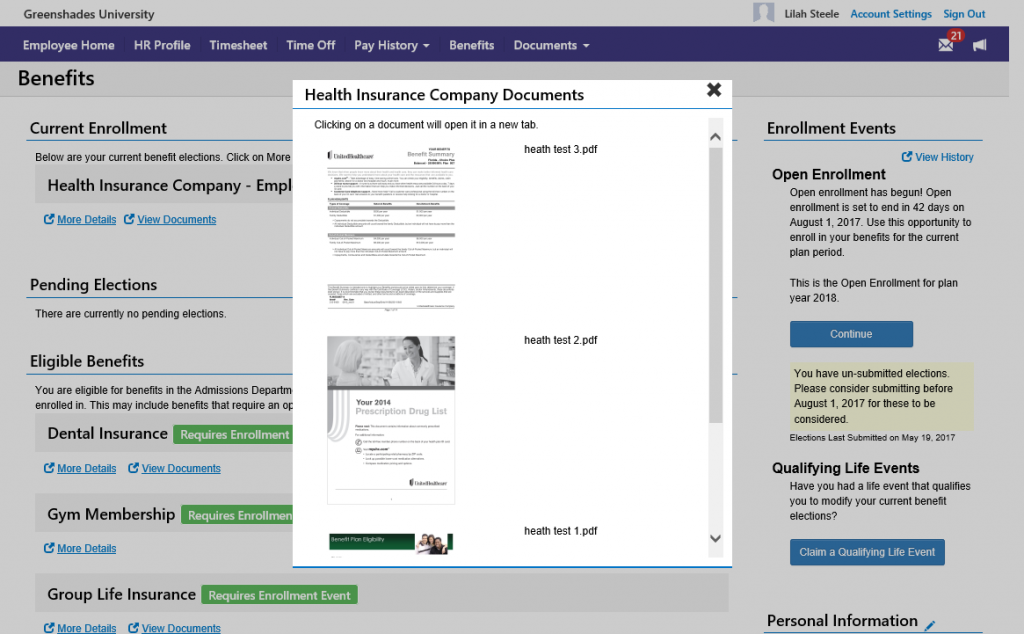This screenshot has width=1024, height=634.
Task: Click the Elections Last Submitted date text
Action: pos(872,437)
